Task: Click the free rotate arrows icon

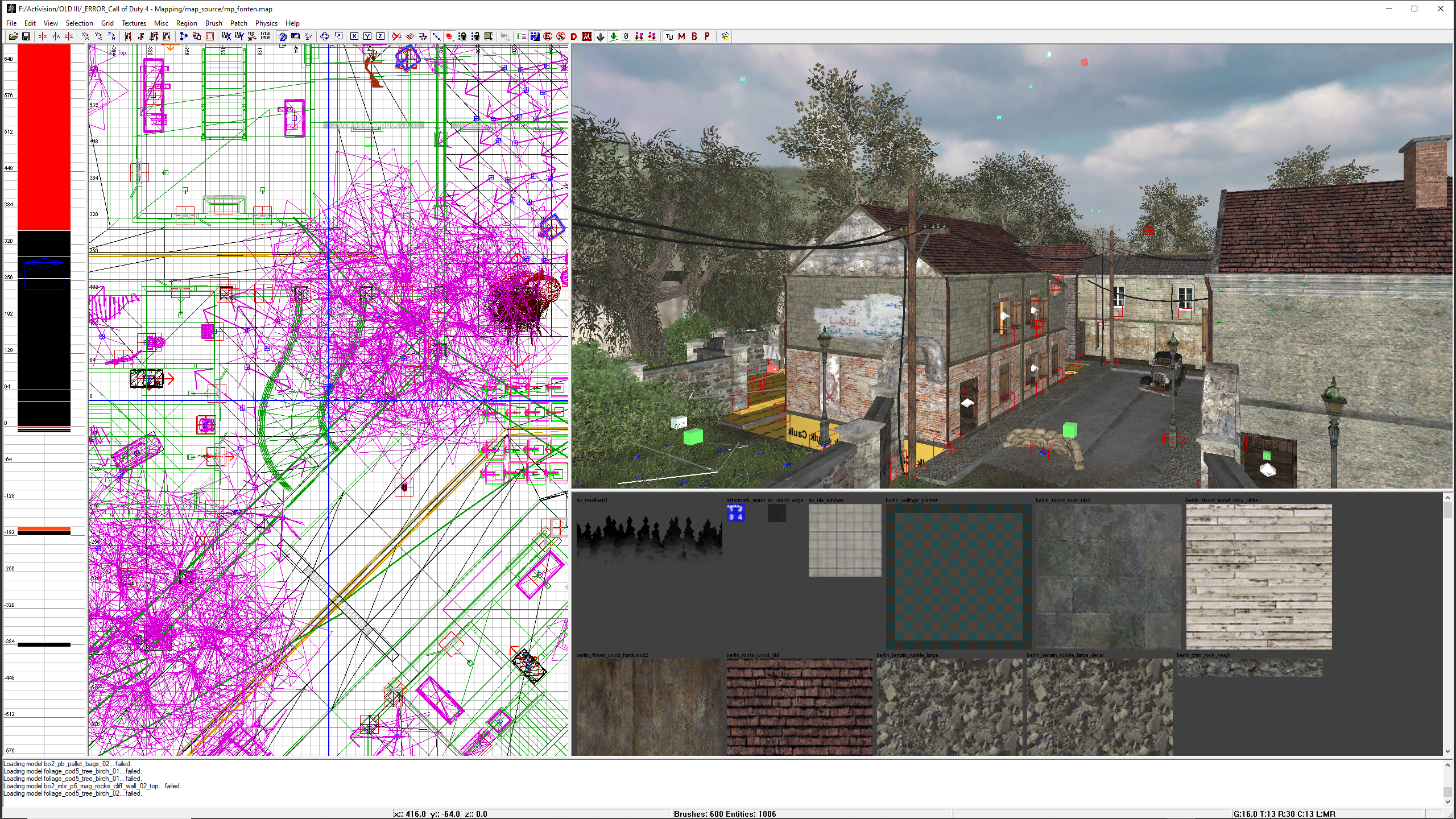Action: 325,36
